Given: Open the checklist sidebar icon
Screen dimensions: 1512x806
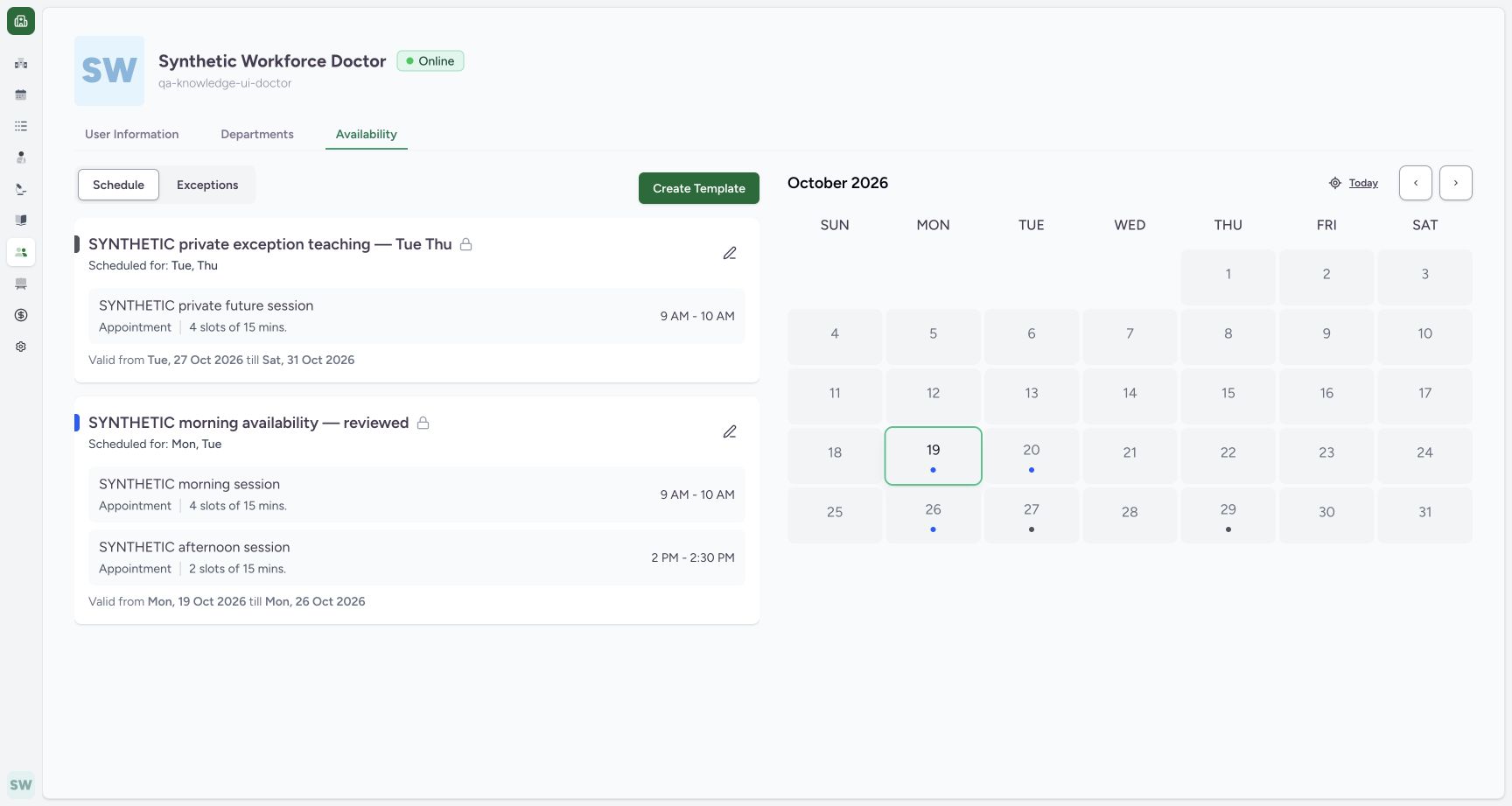Looking at the screenshot, I should [21, 126].
